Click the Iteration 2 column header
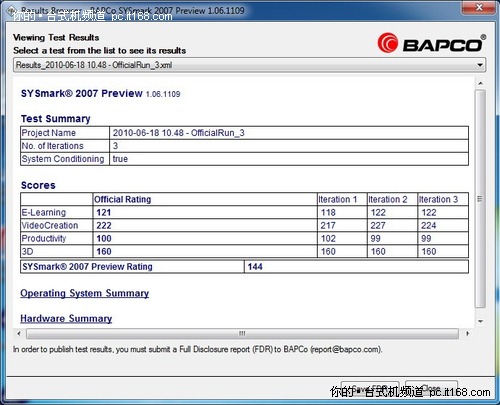This screenshot has height=405, width=500. tap(388, 199)
